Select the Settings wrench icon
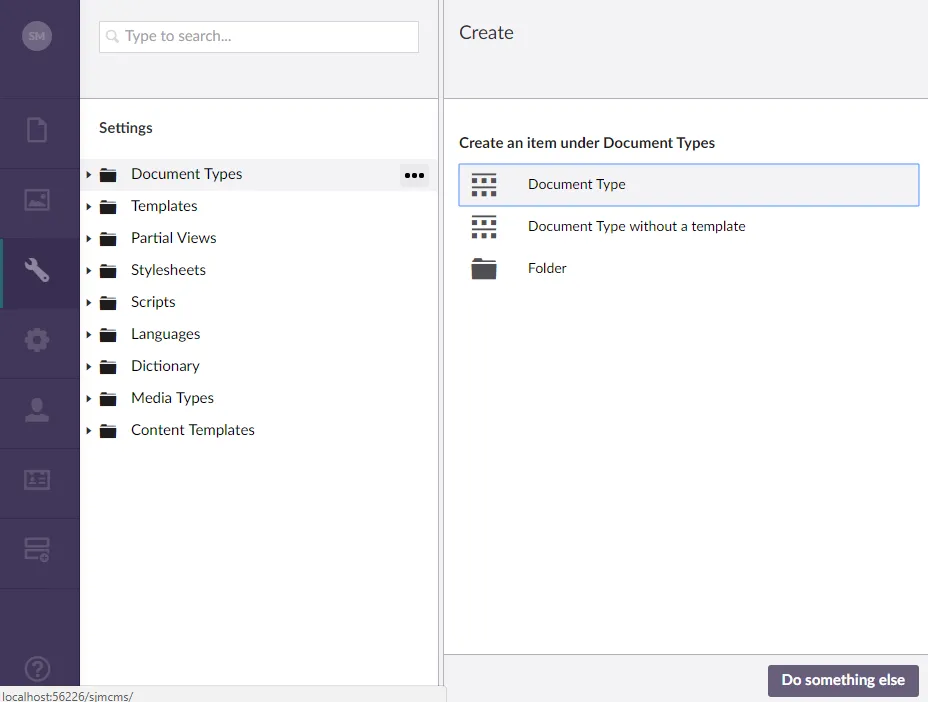928x702 pixels. [37, 270]
